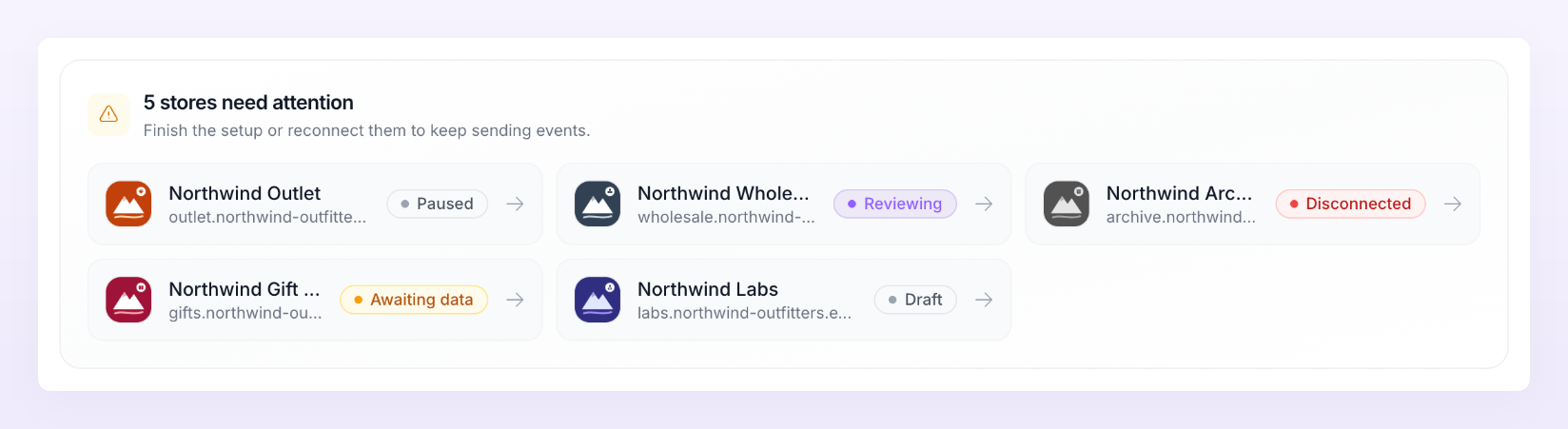
Task: Click the red Disconnected status badge
Action: pos(1351,204)
